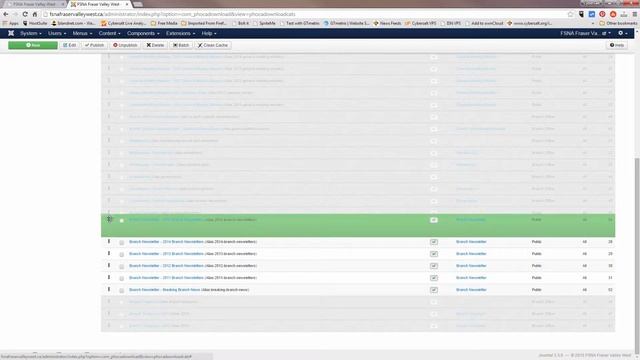
Task: Open Branch Newsletter - 2014 Branch Newsletters title
Action: tap(166, 242)
